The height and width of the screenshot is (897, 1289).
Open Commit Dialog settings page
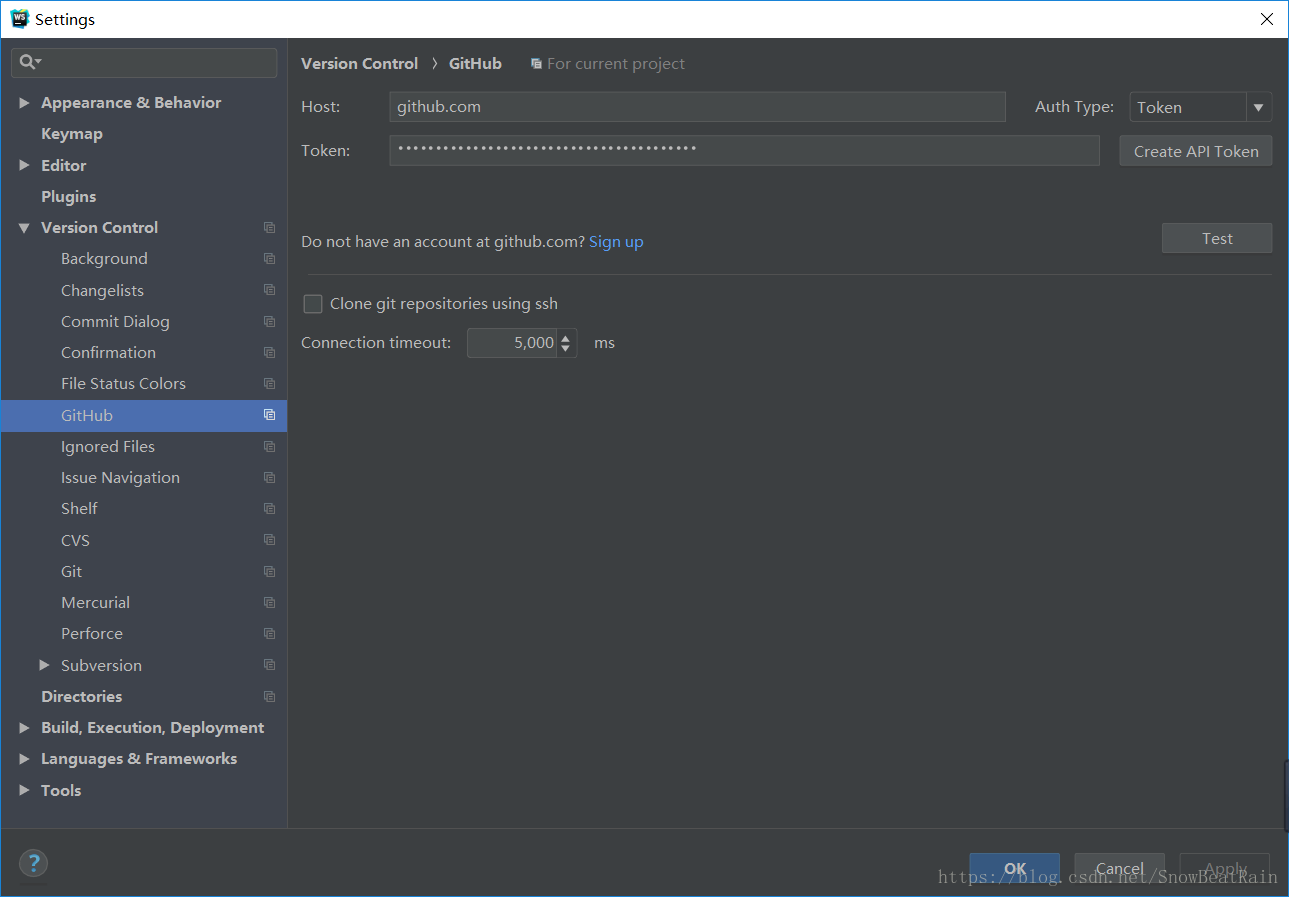115,321
